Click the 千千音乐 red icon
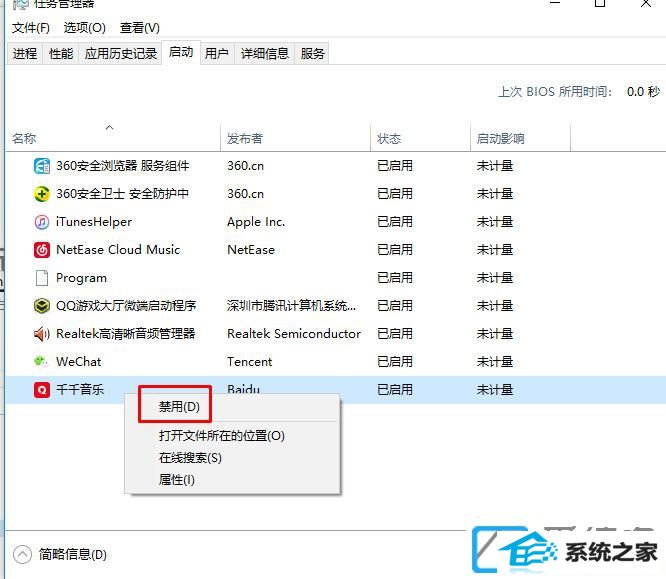 (x=42, y=390)
